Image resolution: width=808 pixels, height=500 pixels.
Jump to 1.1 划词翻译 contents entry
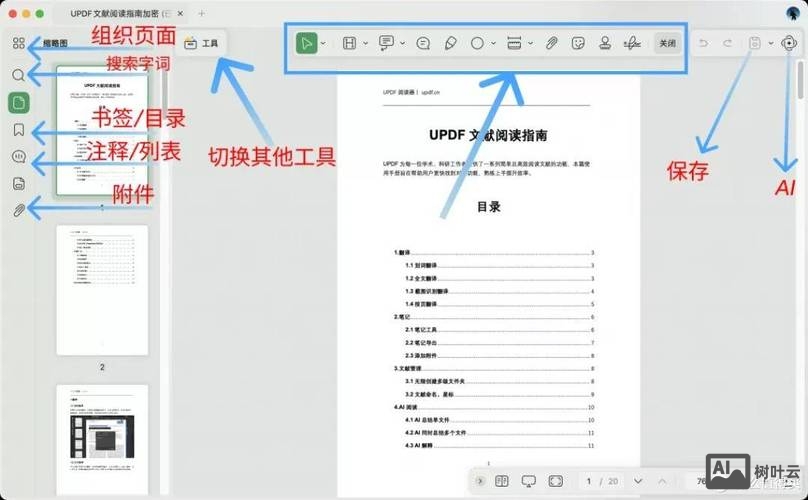[x=499, y=265]
